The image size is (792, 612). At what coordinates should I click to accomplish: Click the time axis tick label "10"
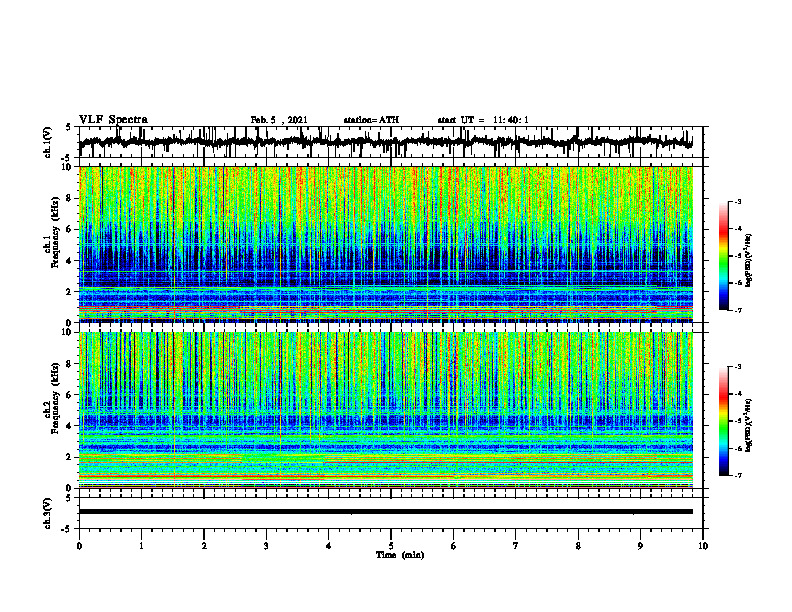tap(703, 546)
